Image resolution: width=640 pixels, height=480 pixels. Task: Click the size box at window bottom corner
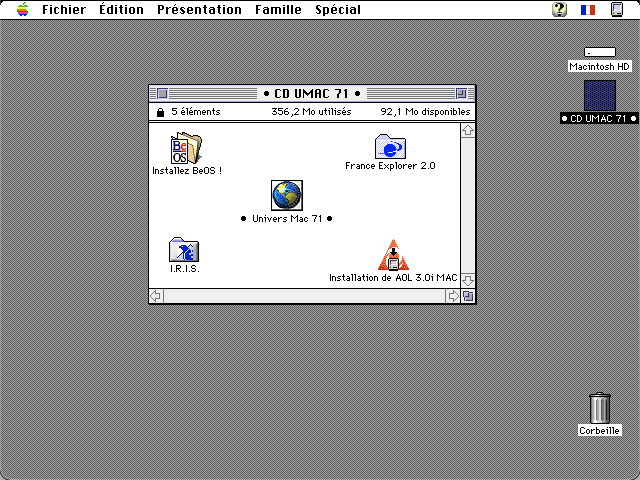(x=468, y=296)
